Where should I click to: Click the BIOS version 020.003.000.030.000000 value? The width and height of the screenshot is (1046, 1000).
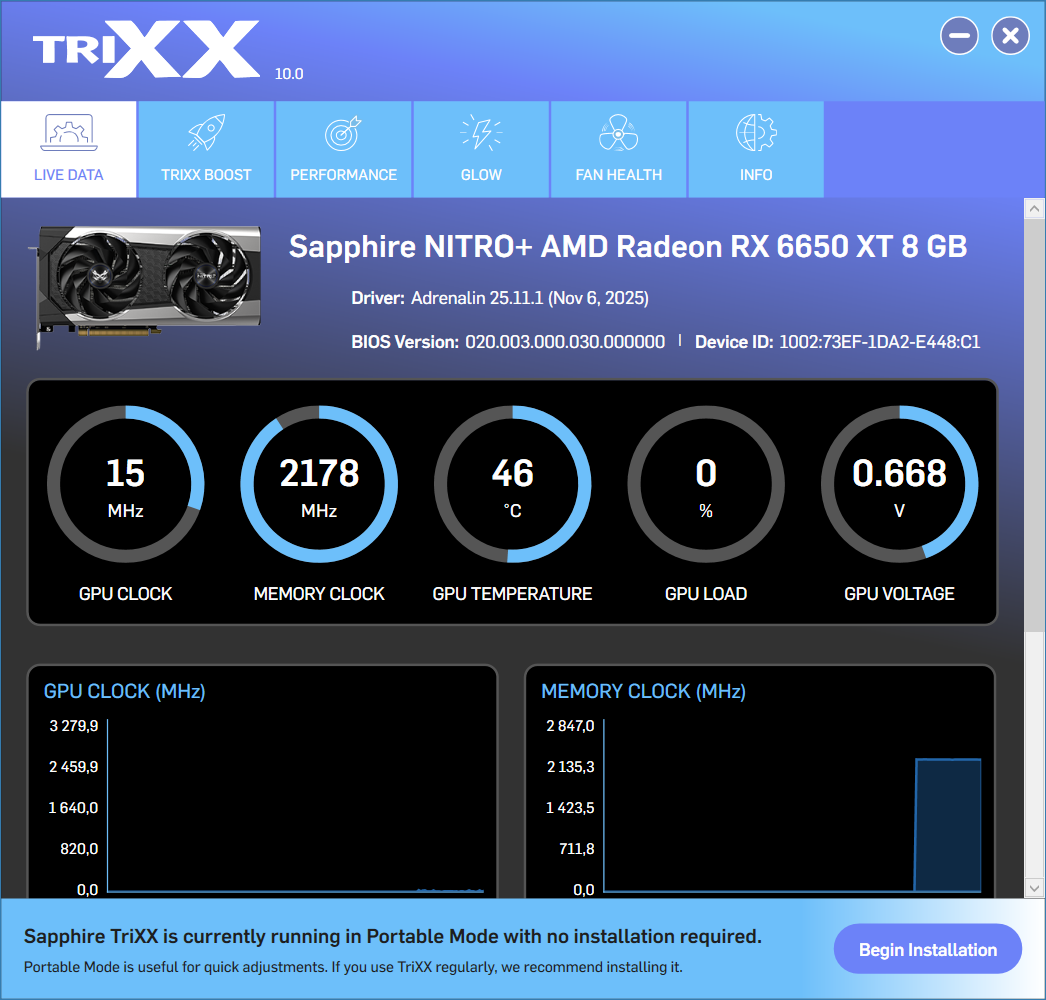[565, 342]
